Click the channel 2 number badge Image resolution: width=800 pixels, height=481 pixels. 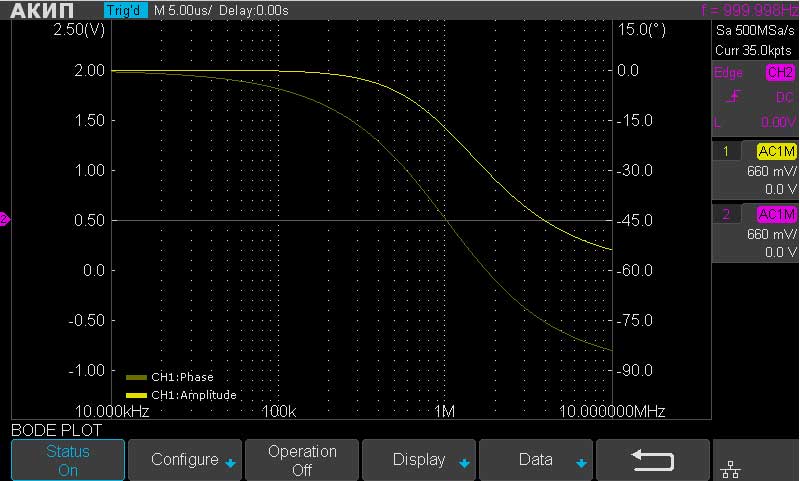point(725,215)
